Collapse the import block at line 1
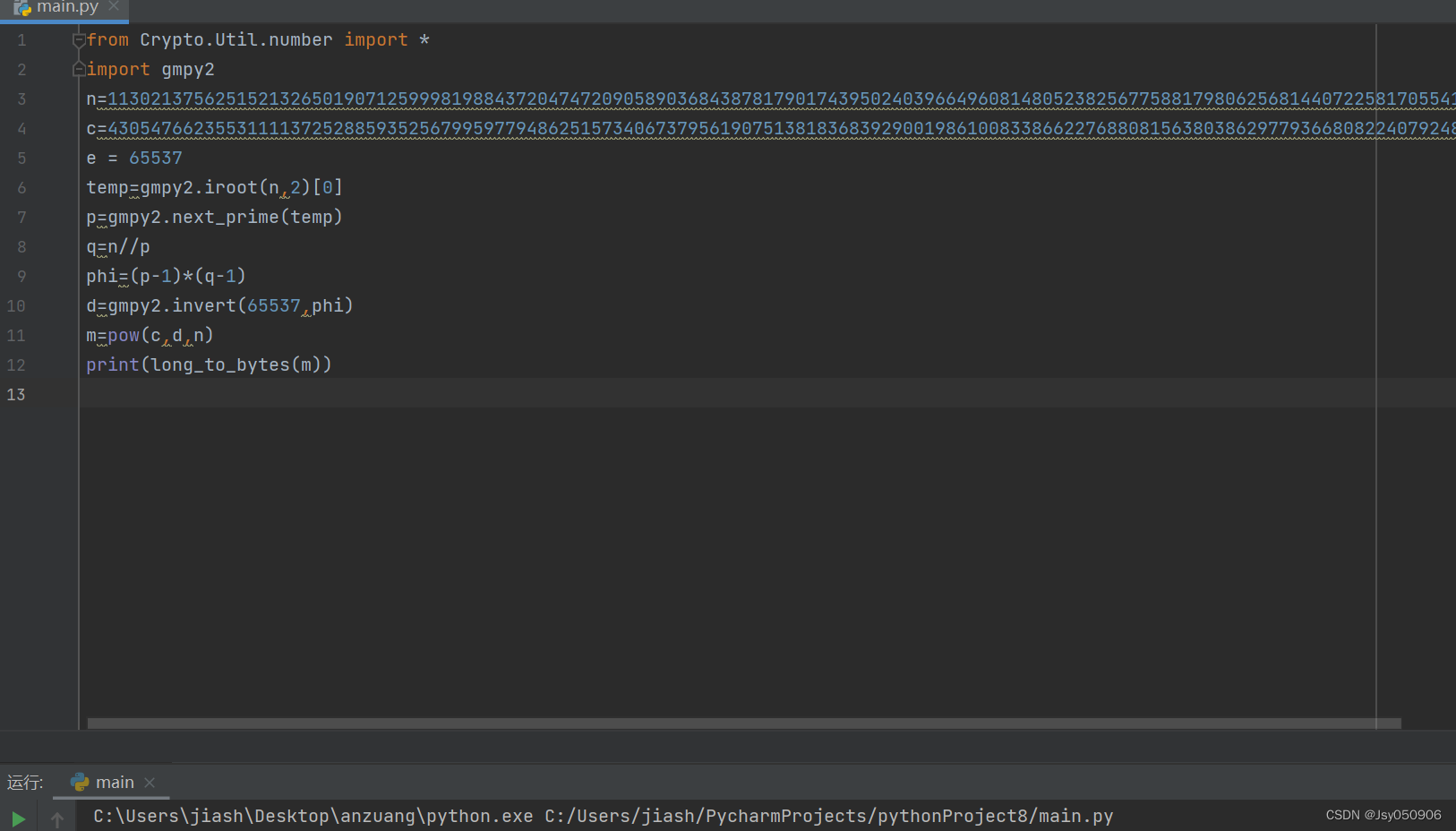Viewport: 1456px width, 831px height. (x=79, y=39)
